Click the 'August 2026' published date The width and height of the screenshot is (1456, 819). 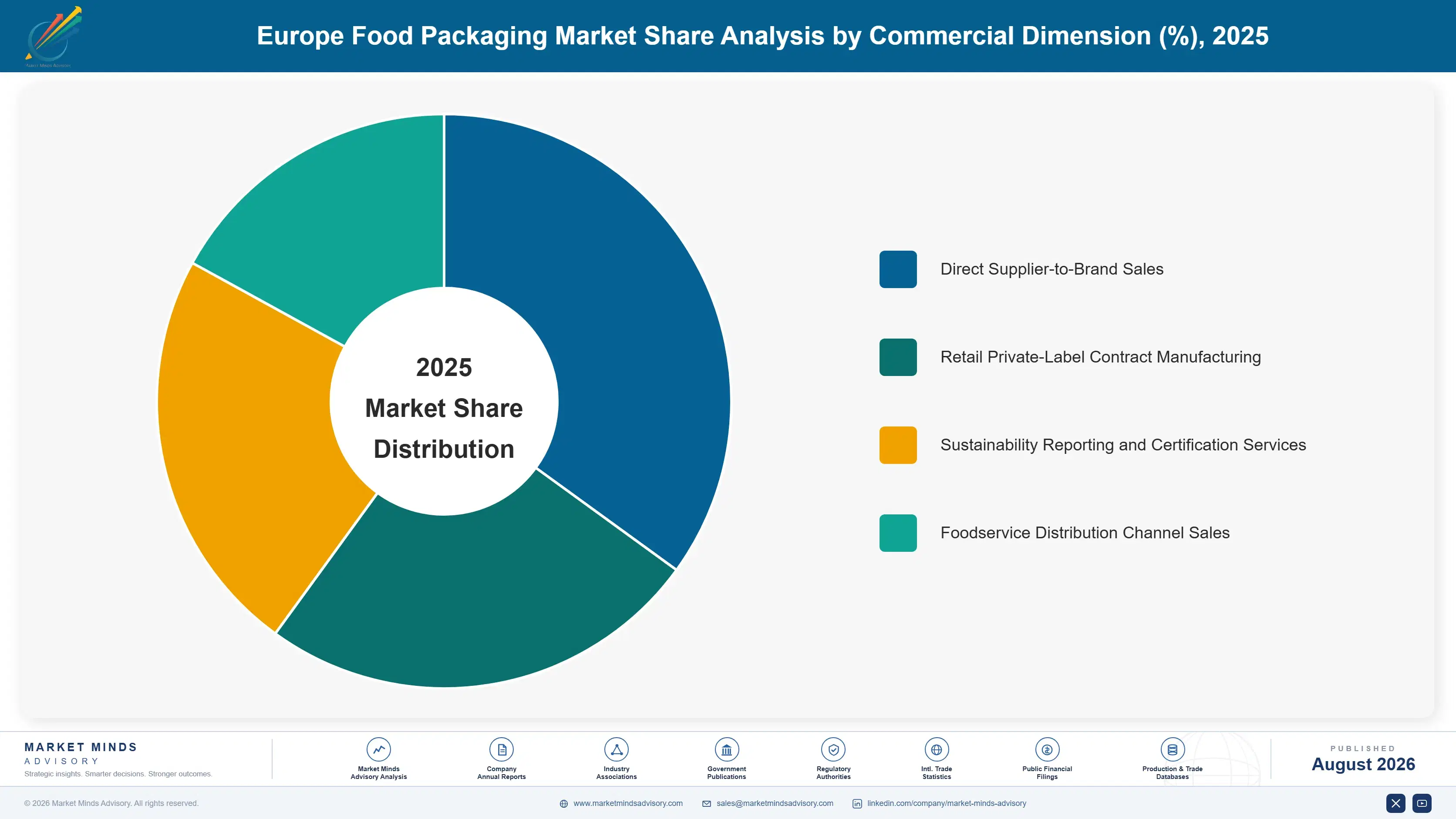pyautogui.click(x=1363, y=764)
